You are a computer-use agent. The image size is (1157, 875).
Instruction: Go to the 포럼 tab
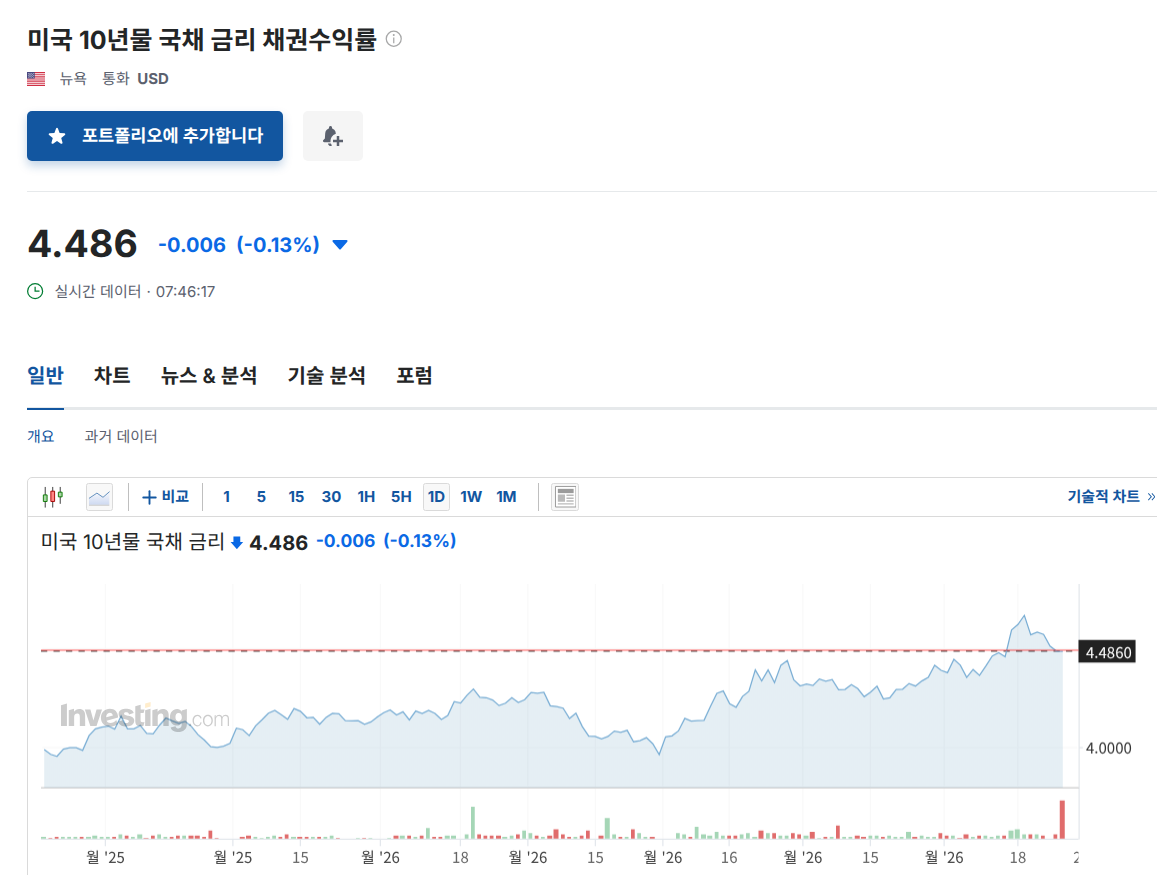coord(414,376)
